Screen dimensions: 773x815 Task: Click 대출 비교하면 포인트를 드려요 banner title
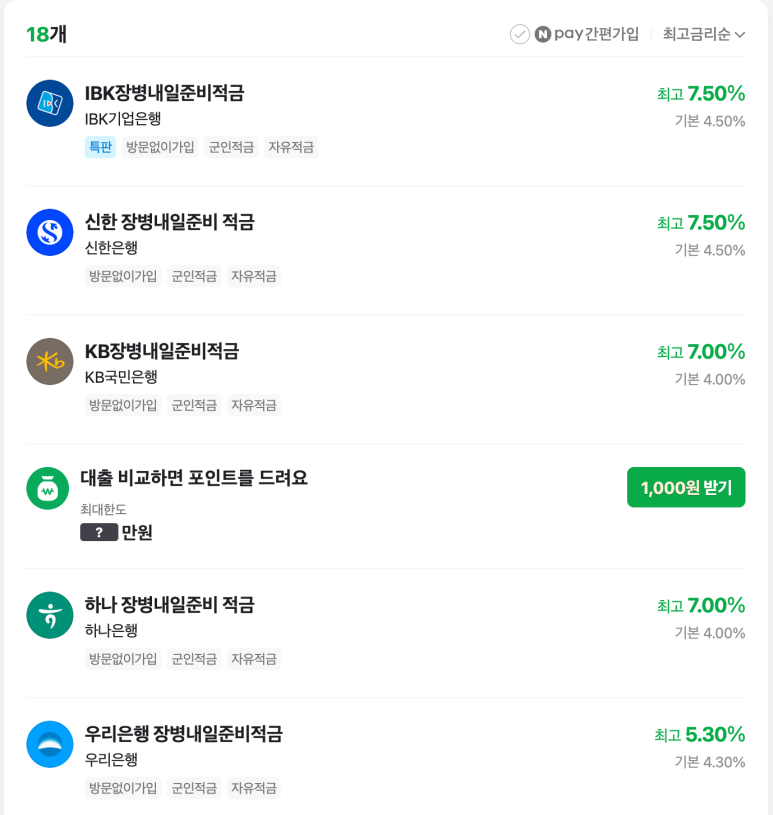(194, 478)
